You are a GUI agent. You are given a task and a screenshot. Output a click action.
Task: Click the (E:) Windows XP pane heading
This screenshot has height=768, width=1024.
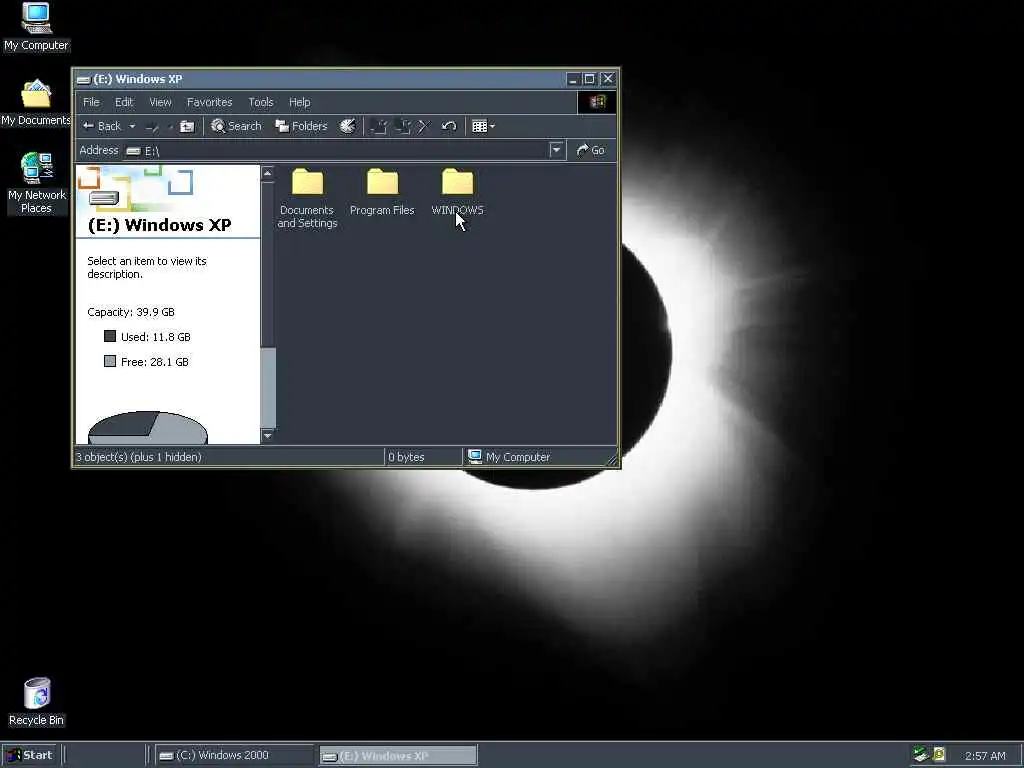159,225
